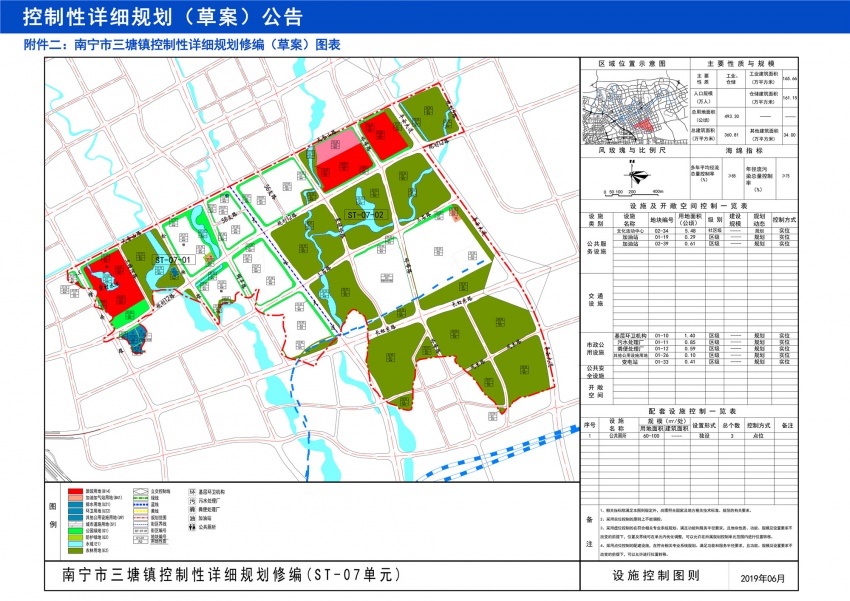850x601 pixels.
Task: Click the 风玫瑰与比例尺 section heading
Action: [632, 150]
